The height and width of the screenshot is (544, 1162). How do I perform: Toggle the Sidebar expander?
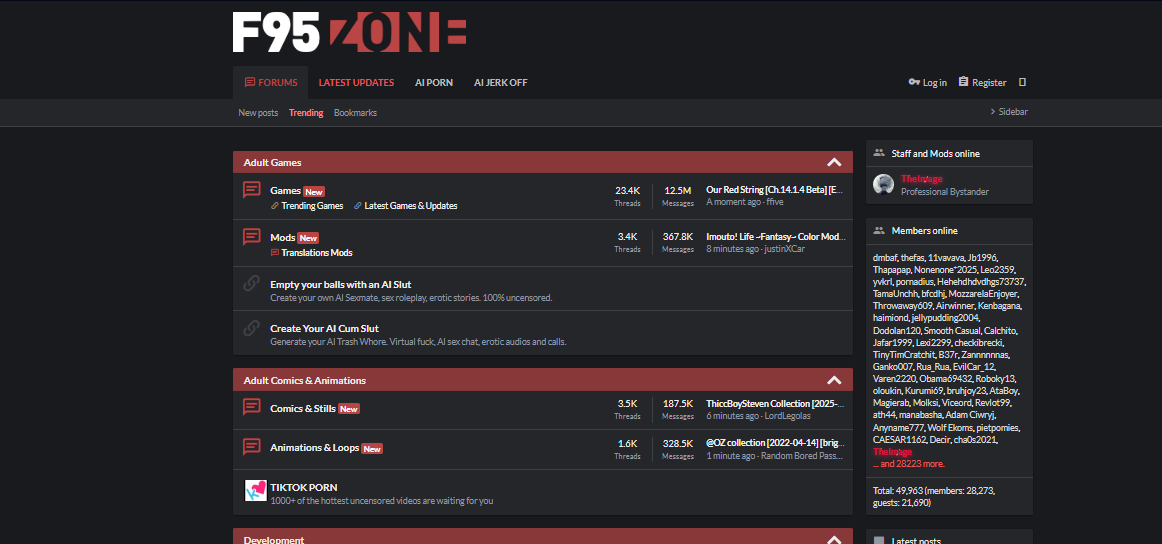click(x=1009, y=112)
